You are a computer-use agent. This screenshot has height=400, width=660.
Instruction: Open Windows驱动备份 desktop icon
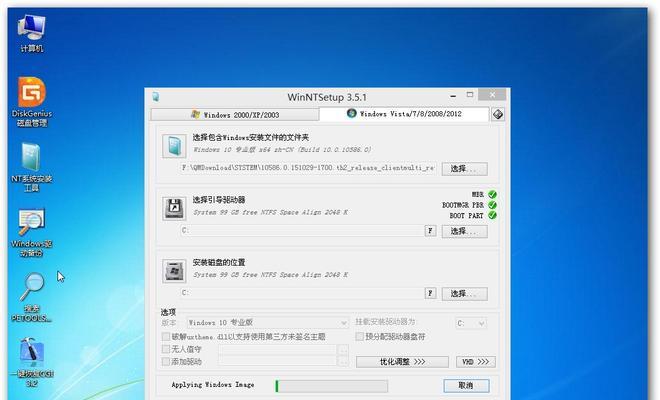(x=32, y=233)
